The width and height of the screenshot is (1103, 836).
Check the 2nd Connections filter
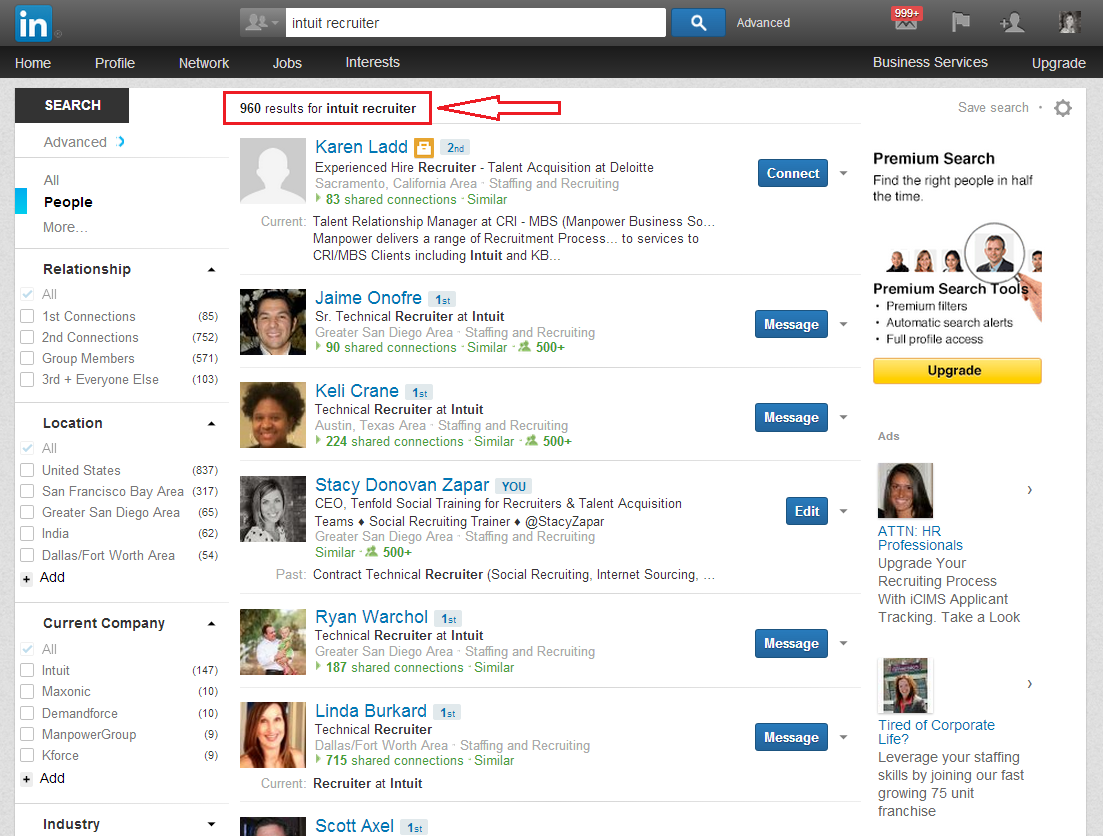27,337
